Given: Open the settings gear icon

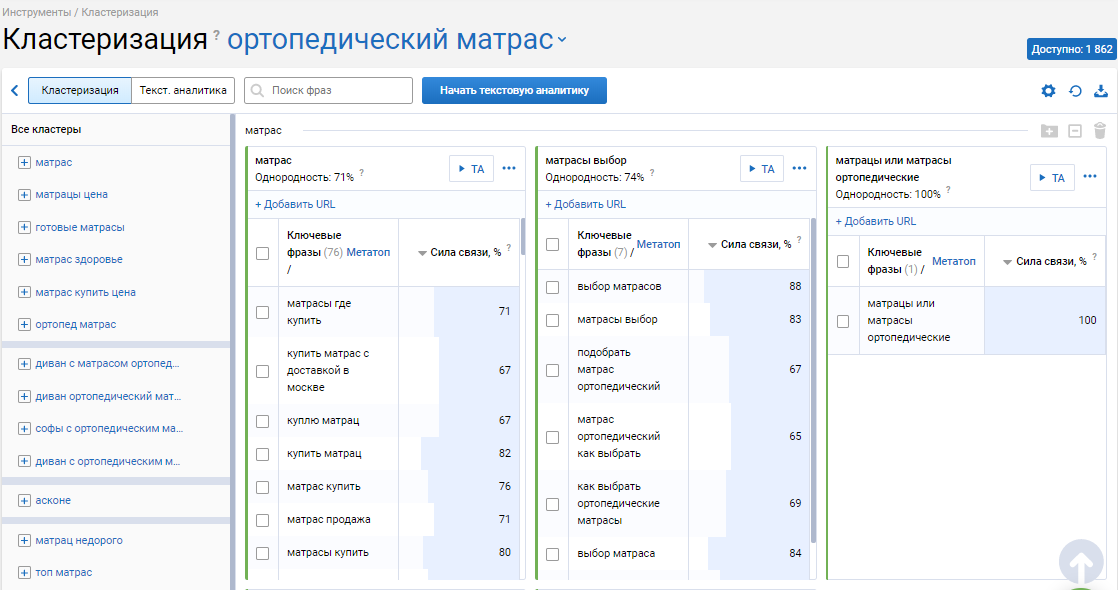Looking at the screenshot, I should (1048, 91).
